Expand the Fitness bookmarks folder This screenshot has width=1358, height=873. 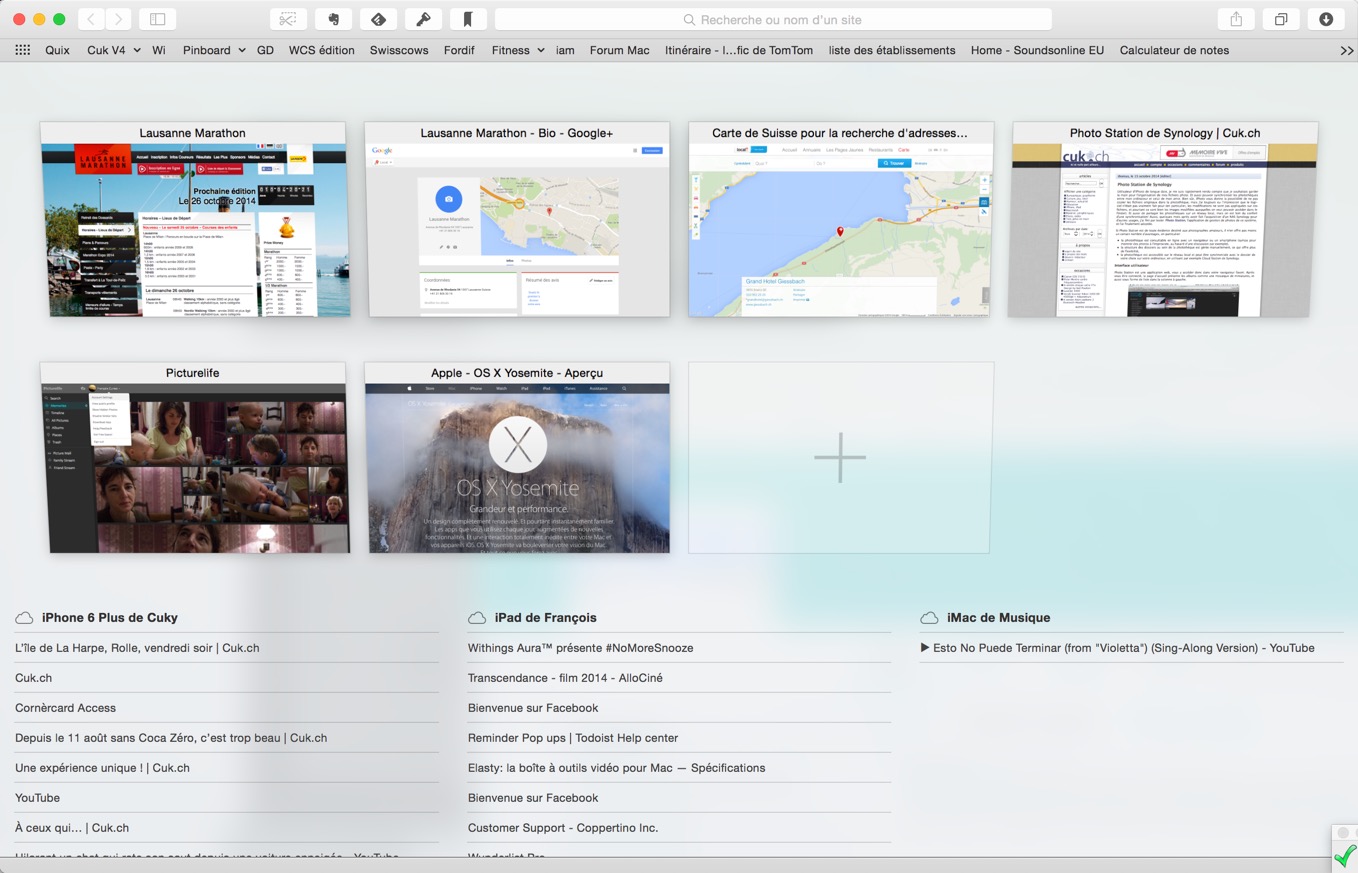pyautogui.click(x=518, y=50)
